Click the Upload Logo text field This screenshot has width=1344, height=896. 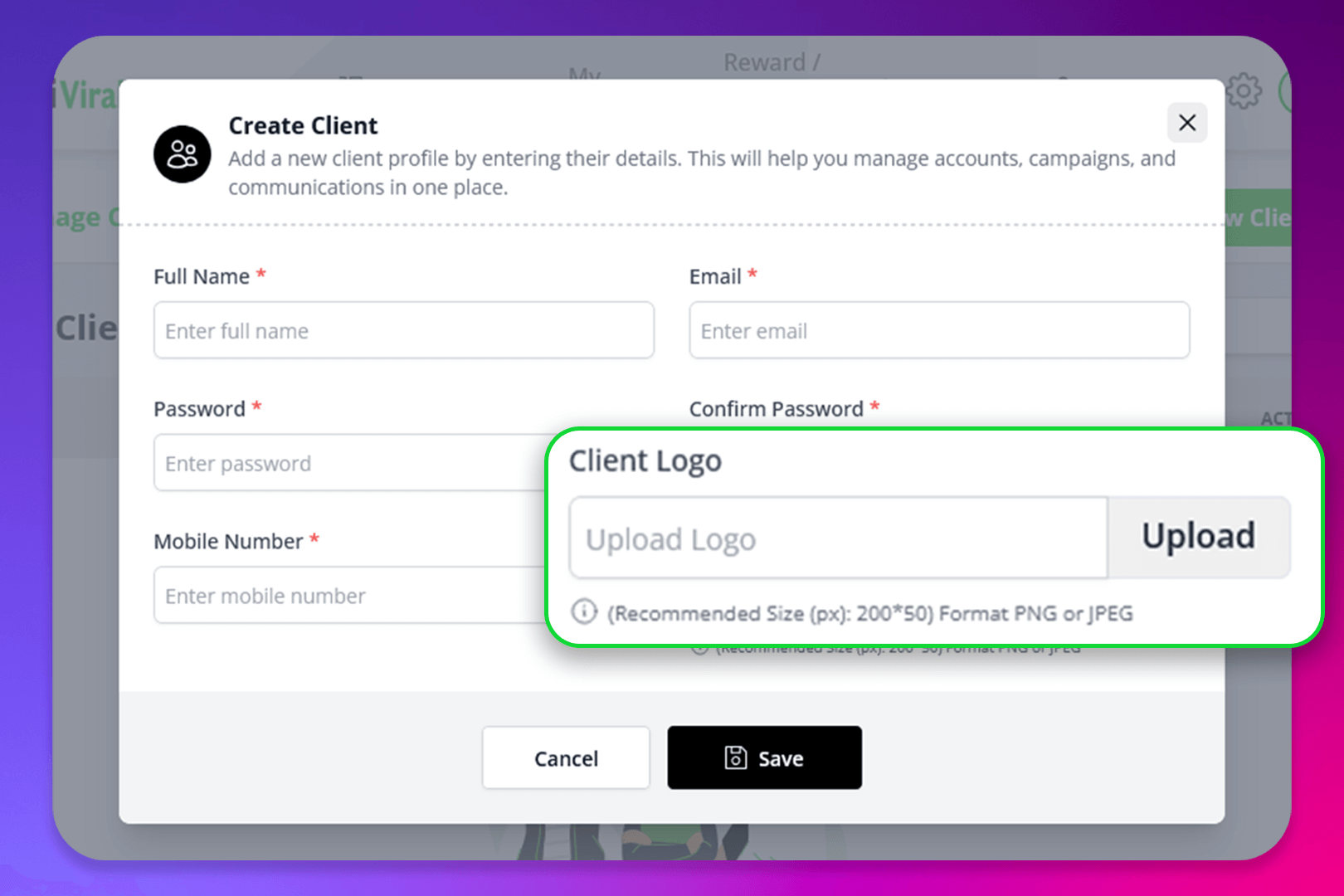838,538
